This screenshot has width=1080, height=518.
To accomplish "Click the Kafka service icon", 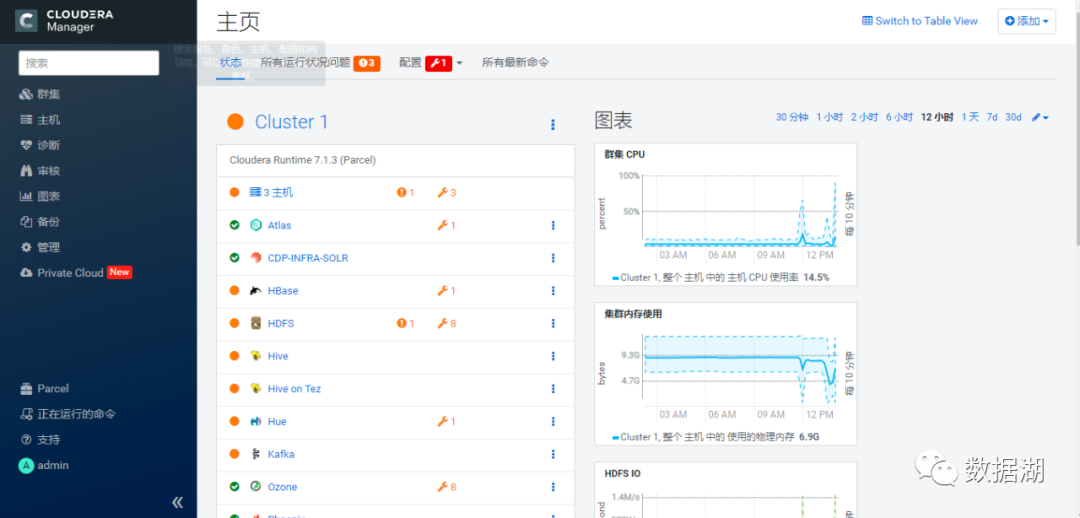I will [x=256, y=454].
